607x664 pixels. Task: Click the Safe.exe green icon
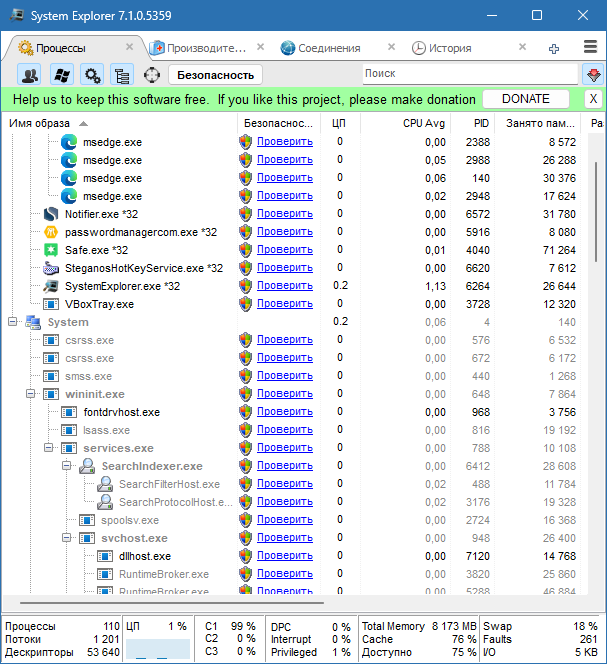point(51,250)
